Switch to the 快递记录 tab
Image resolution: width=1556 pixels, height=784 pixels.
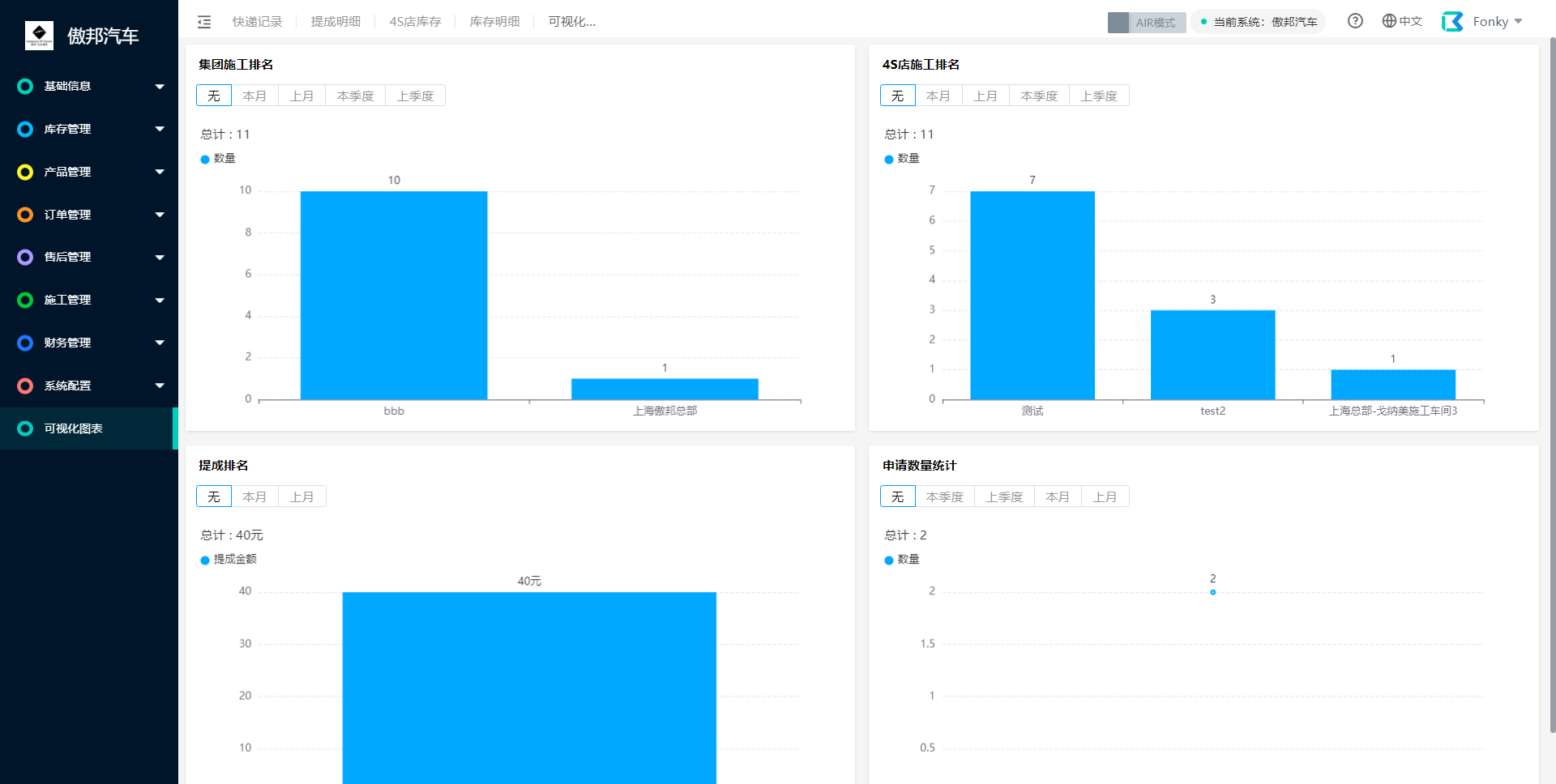pos(258,22)
